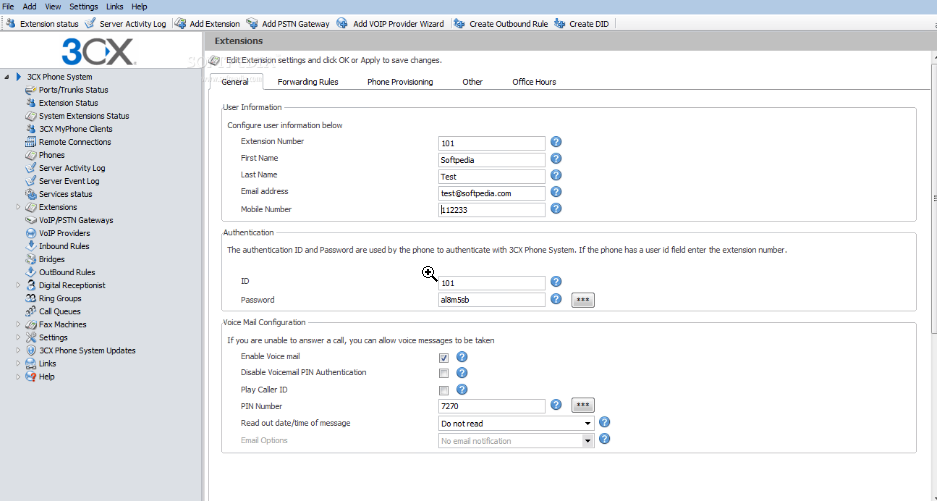This screenshot has height=501, width=937.
Task: Disable the Enable Voice mail checkbox
Action: click(x=443, y=357)
